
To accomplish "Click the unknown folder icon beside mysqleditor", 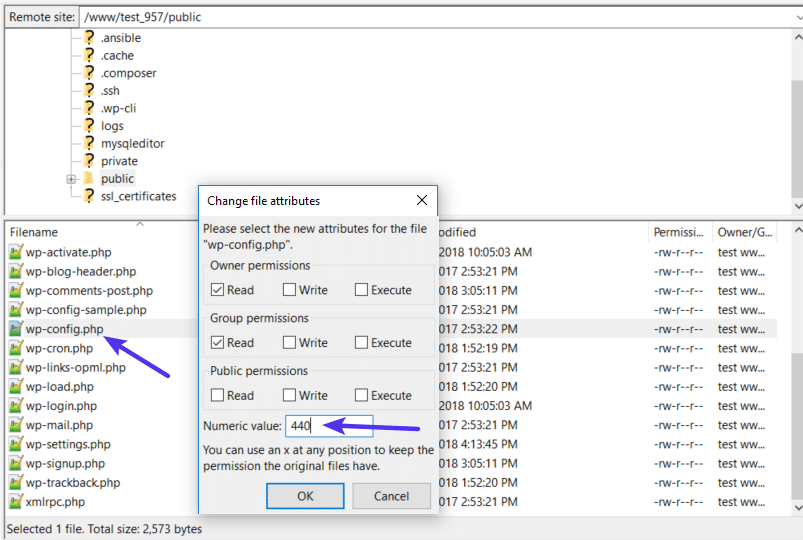I will pos(88,143).
